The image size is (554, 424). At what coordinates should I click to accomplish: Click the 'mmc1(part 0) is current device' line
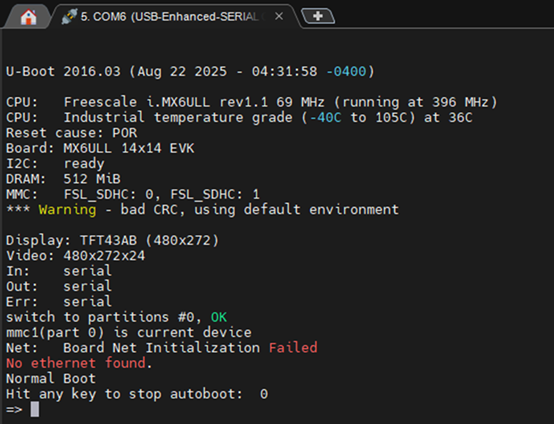(x=129, y=333)
